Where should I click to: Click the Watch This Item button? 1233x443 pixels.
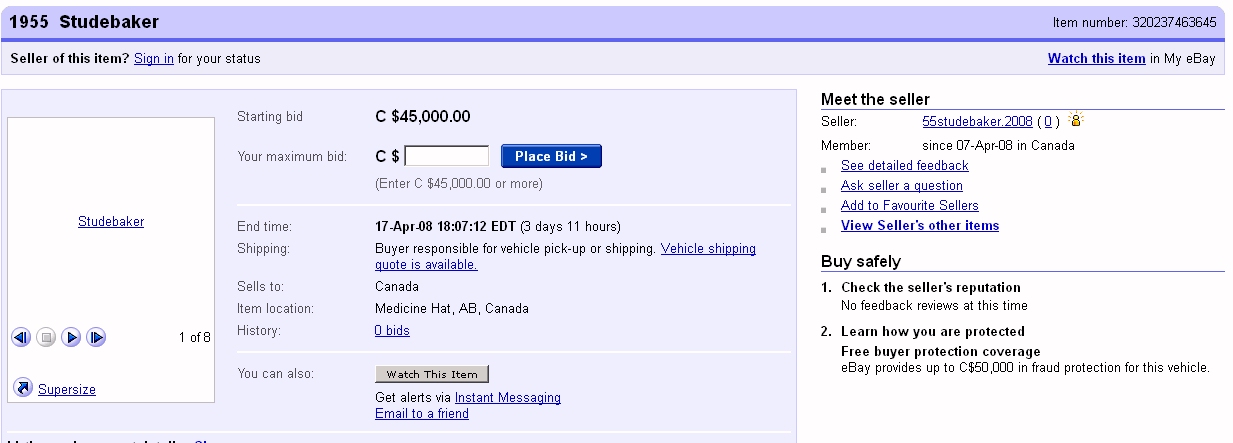pos(432,374)
